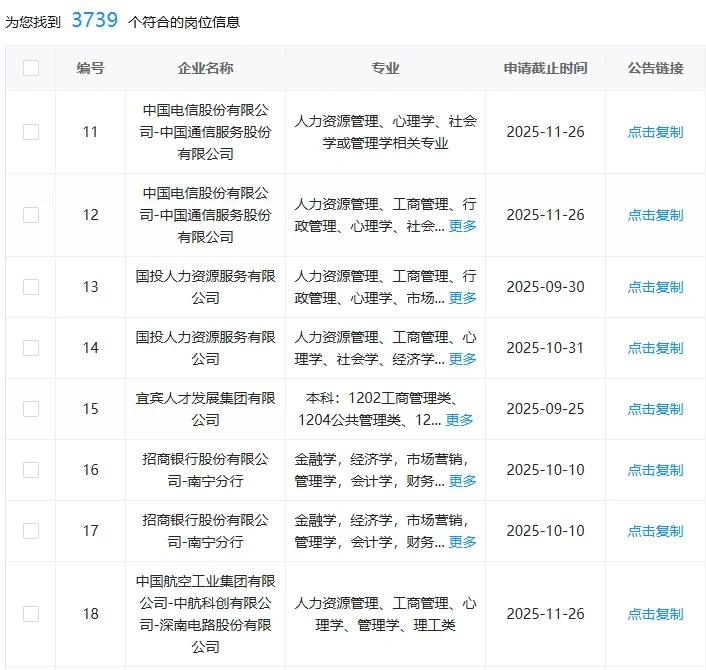The width and height of the screenshot is (706, 670).
Task: Tick the select-all checkbox in table header
Action: (x=31, y=68)
